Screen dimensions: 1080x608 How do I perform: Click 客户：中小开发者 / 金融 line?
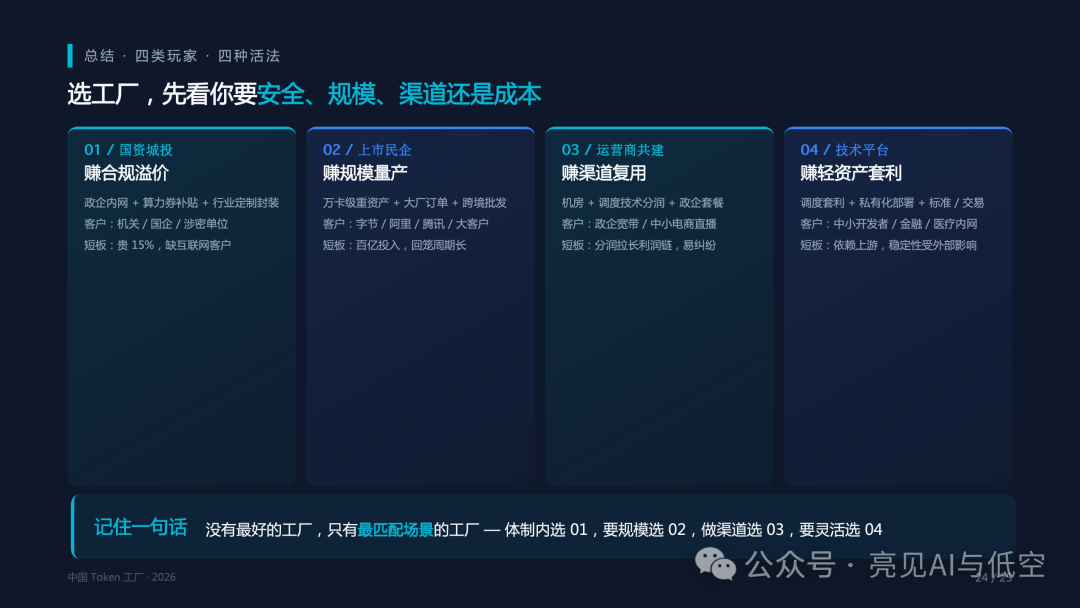coord(889,224)
